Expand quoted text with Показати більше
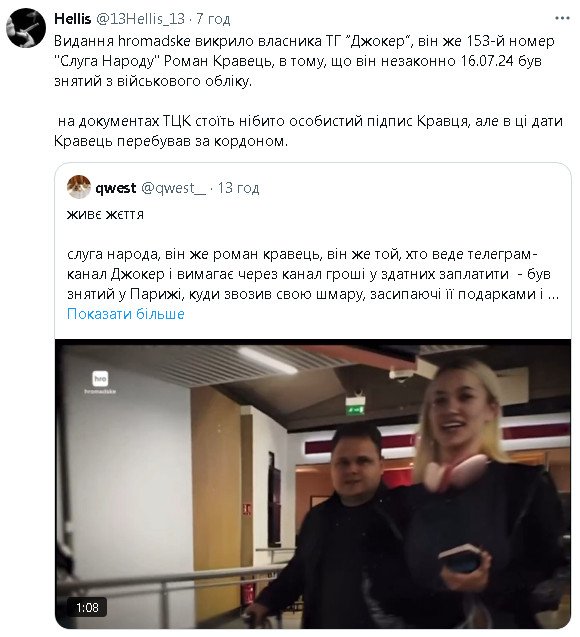The height and width of the screenshot is (637, 580). pos(126,314)
